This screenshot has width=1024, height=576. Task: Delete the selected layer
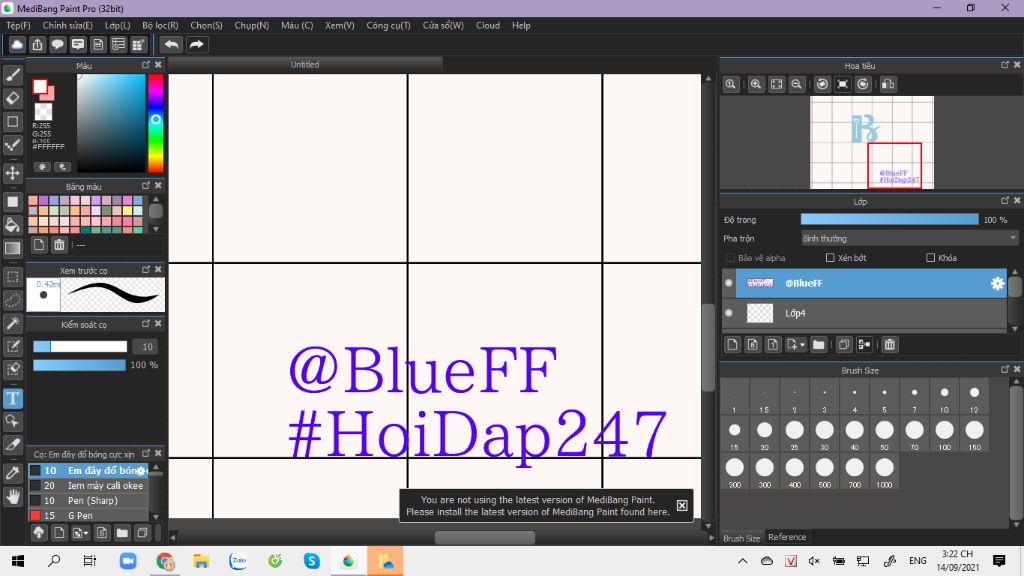[889, 345]
